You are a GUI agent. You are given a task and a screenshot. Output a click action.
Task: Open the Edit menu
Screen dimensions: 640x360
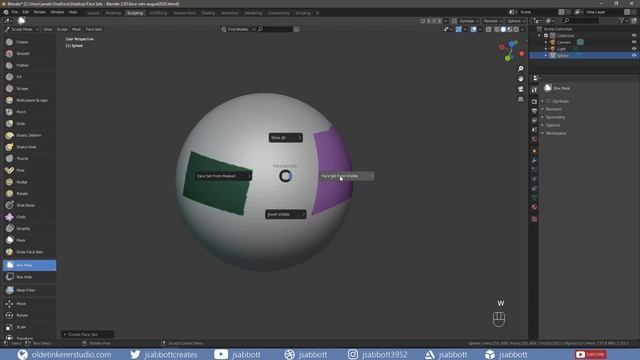click(x=26, y=12)
